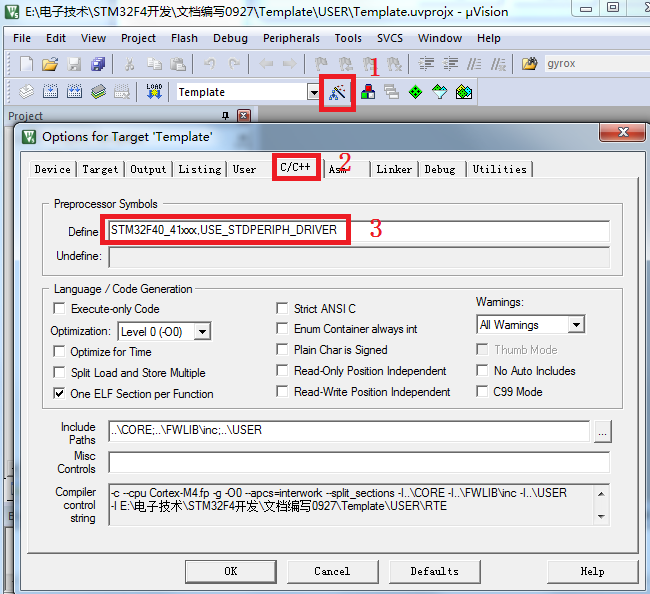Indent selected lines using indent icon
This screenshot has height=594, width=650.
pyautogui.click(x=426, y=63)
